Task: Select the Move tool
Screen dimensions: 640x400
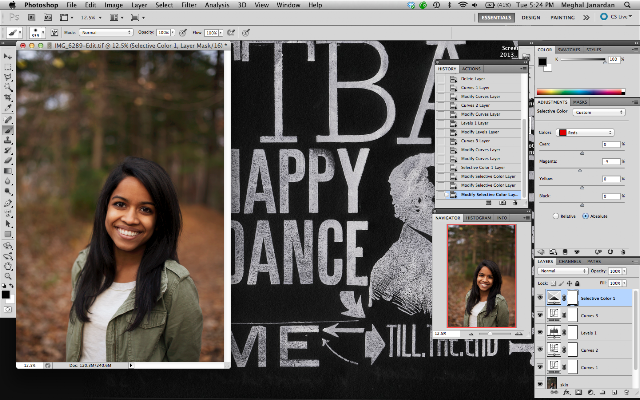Action: (8, 56)
